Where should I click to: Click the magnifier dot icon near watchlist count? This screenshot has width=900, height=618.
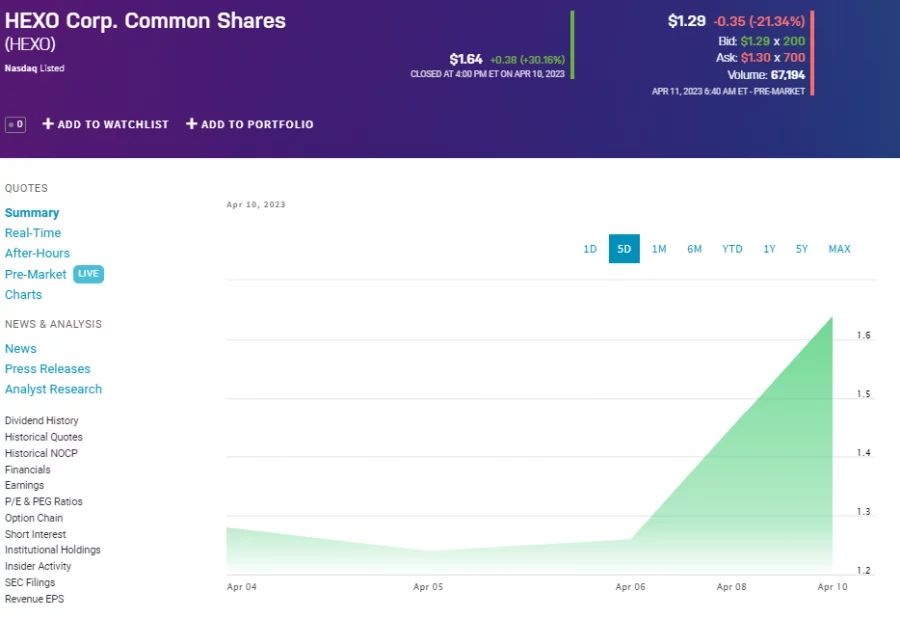tap(11, 124)
